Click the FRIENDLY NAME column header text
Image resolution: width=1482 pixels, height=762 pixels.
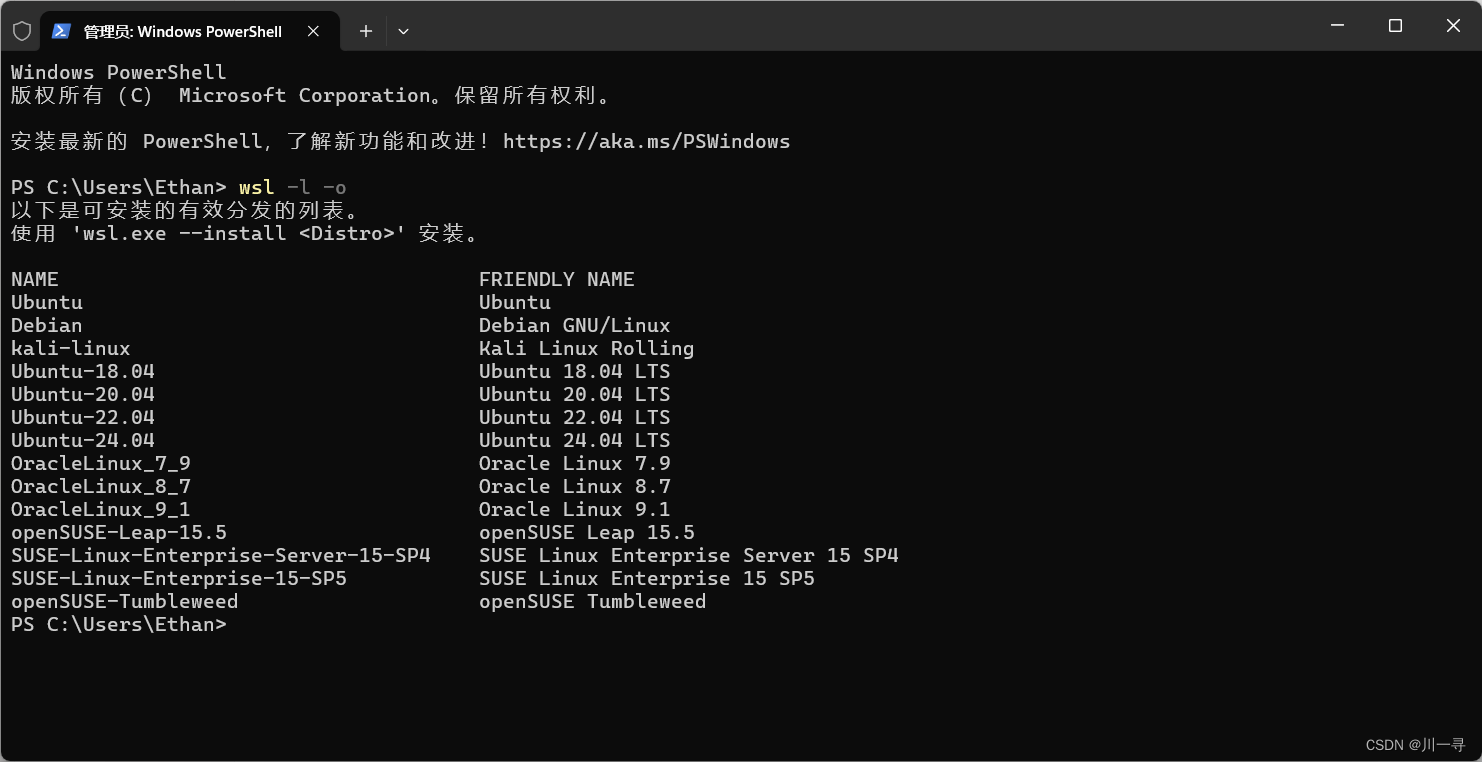coord(556,279)
